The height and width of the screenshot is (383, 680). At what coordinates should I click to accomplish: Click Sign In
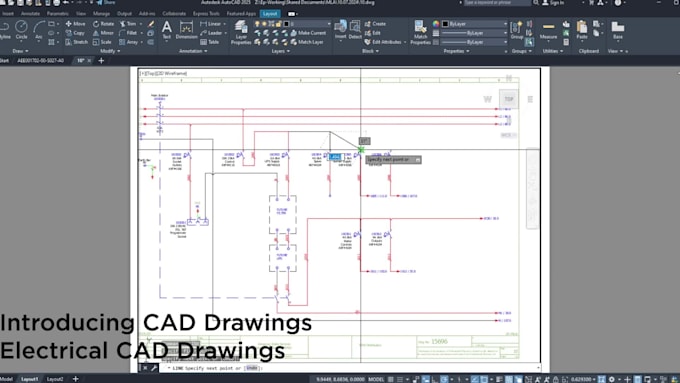pyautogui.click(x=553, y=3)
